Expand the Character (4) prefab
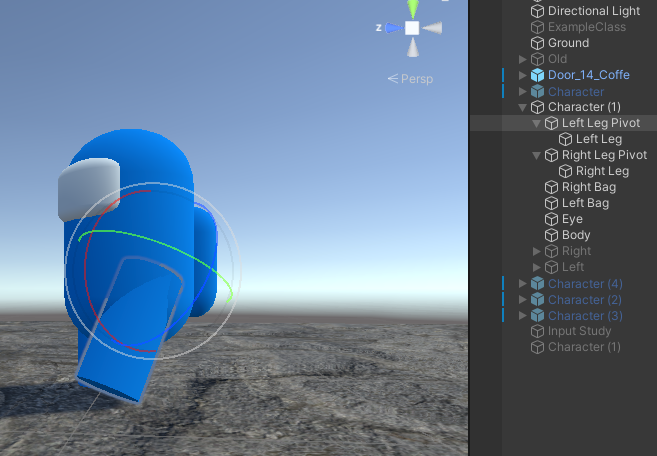This screenshot has width=657, height=456. coord(522,284)
